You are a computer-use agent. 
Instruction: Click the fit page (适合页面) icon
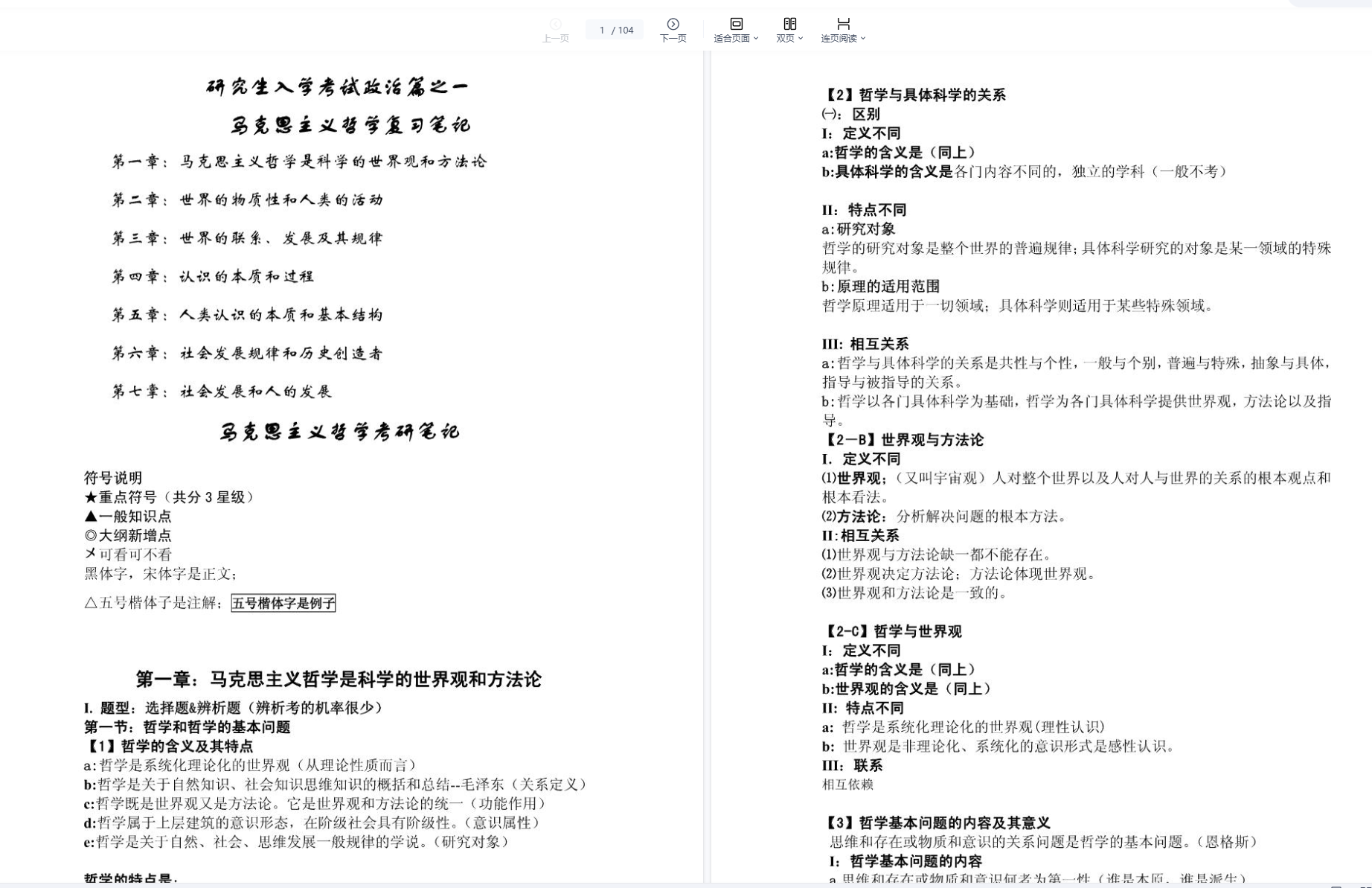coord(736,24)
